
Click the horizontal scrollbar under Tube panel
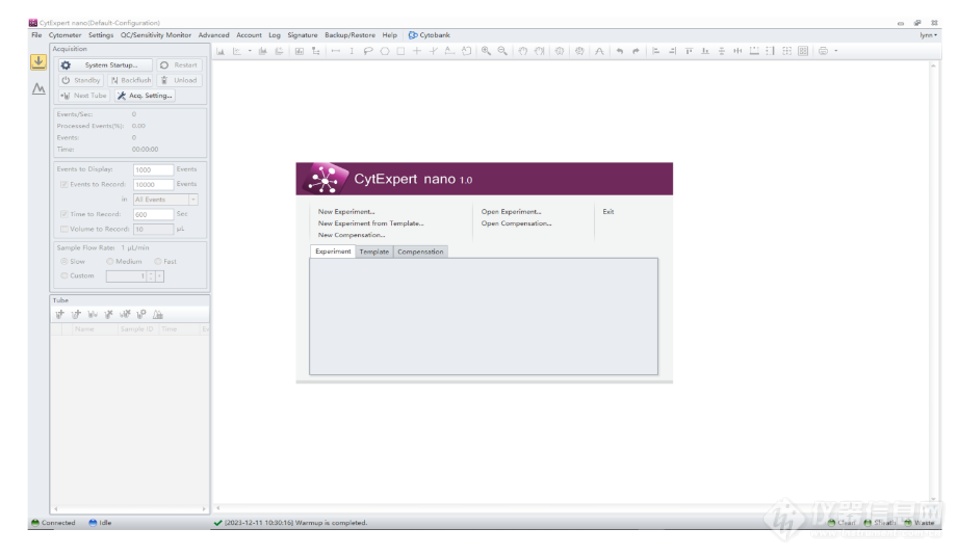pyautogui.click(x=130, y=509)
